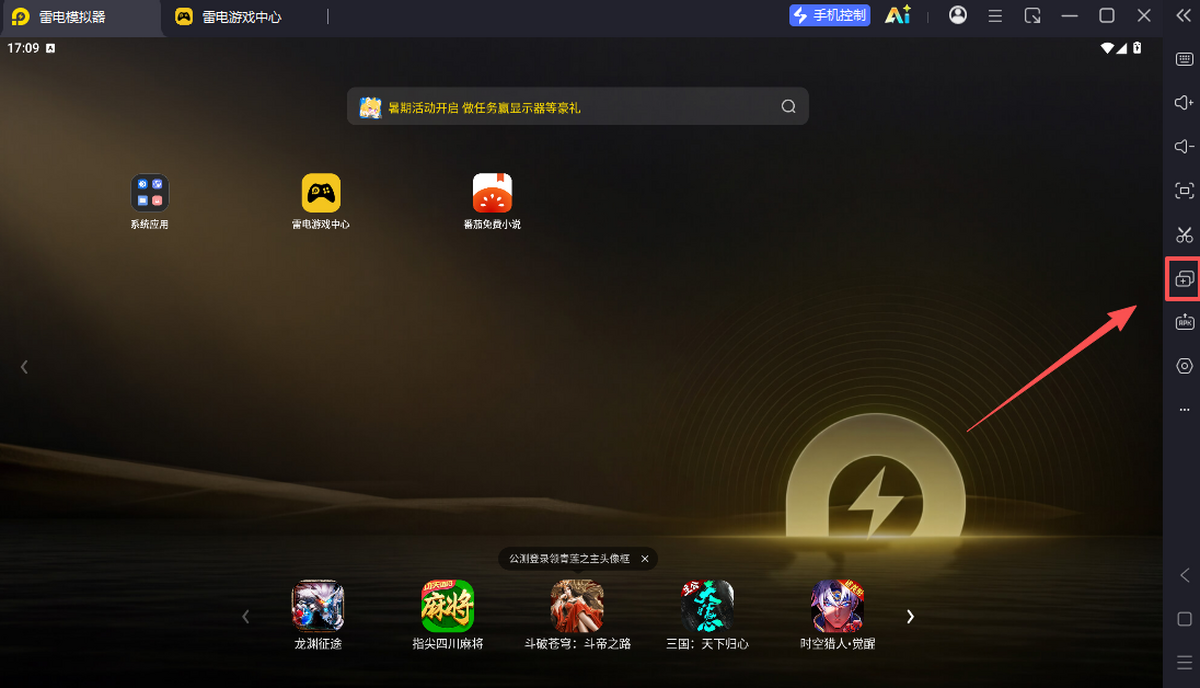Screen dimensions: 1200x688
Task: Open the 龙渊征途 game icon
Action: (318, 606)
